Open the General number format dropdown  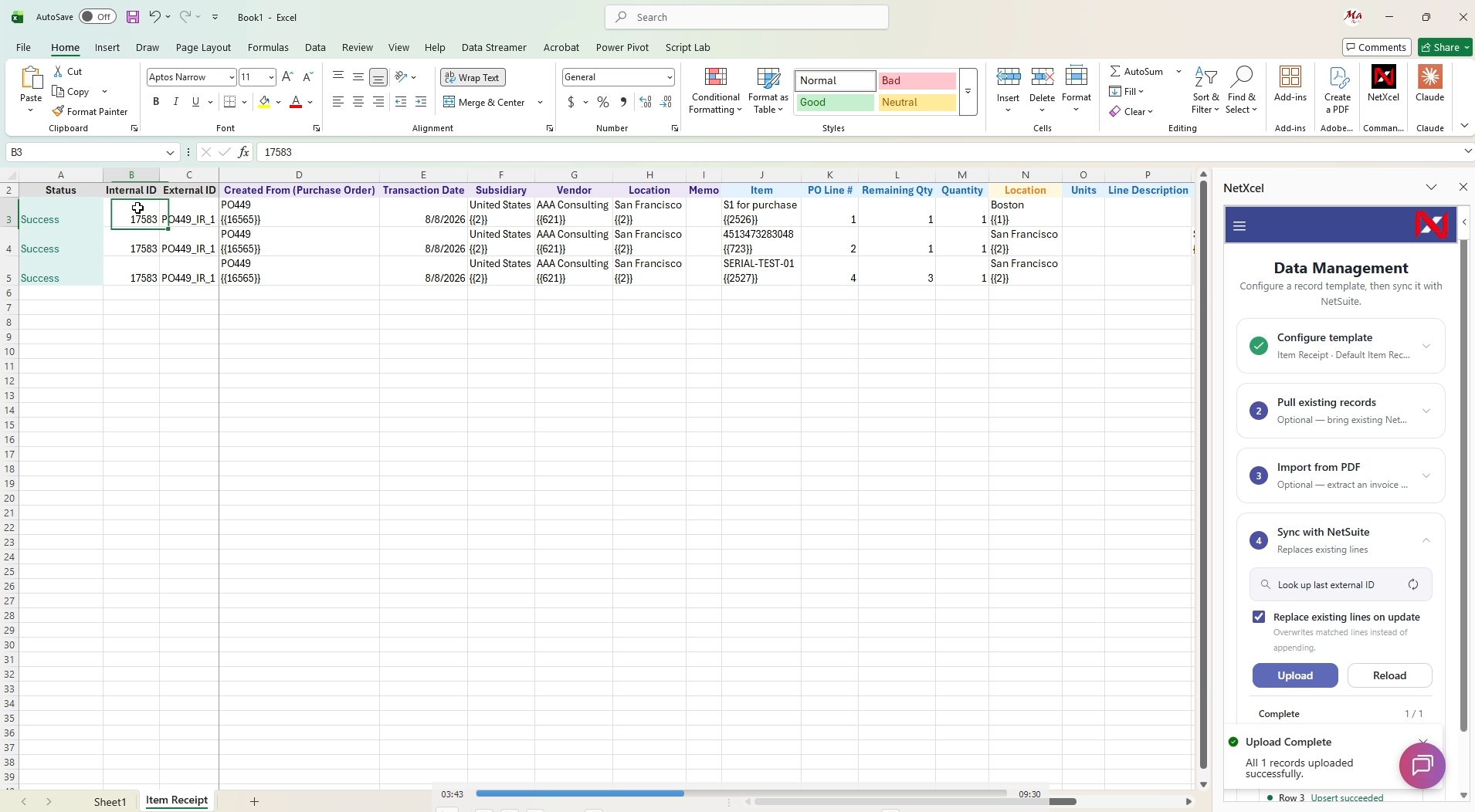670,77
